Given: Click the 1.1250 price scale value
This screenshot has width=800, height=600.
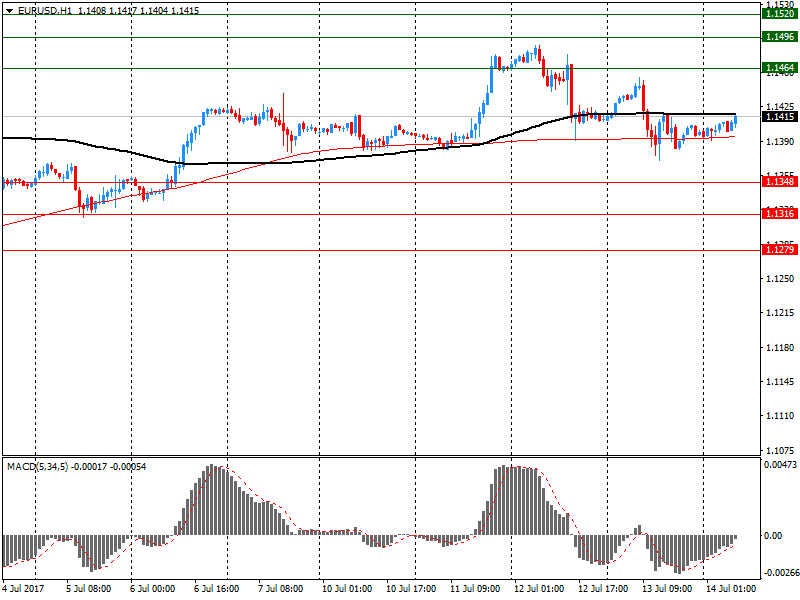Looking at the screenshot, I should (x=781, y=279).
